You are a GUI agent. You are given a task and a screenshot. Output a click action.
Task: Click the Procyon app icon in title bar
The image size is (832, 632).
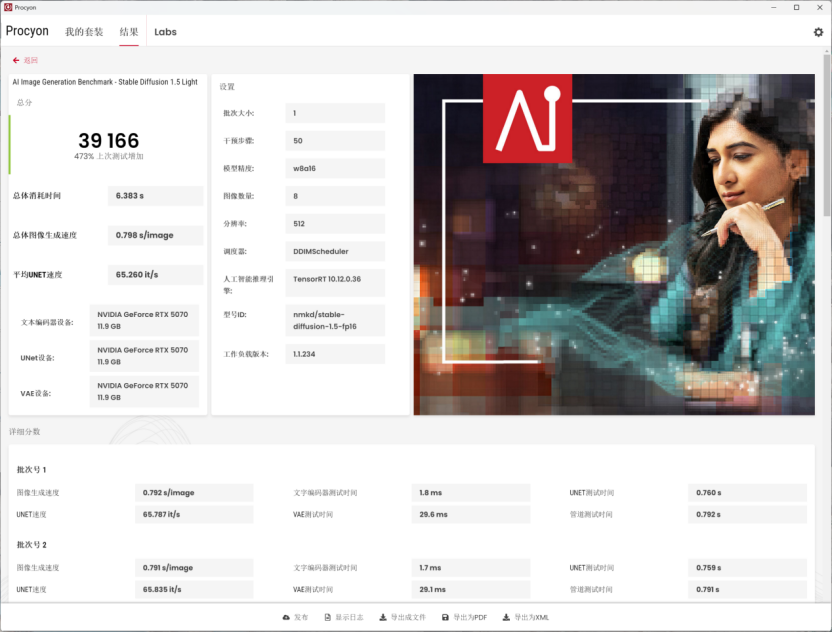tap(9, 7)
